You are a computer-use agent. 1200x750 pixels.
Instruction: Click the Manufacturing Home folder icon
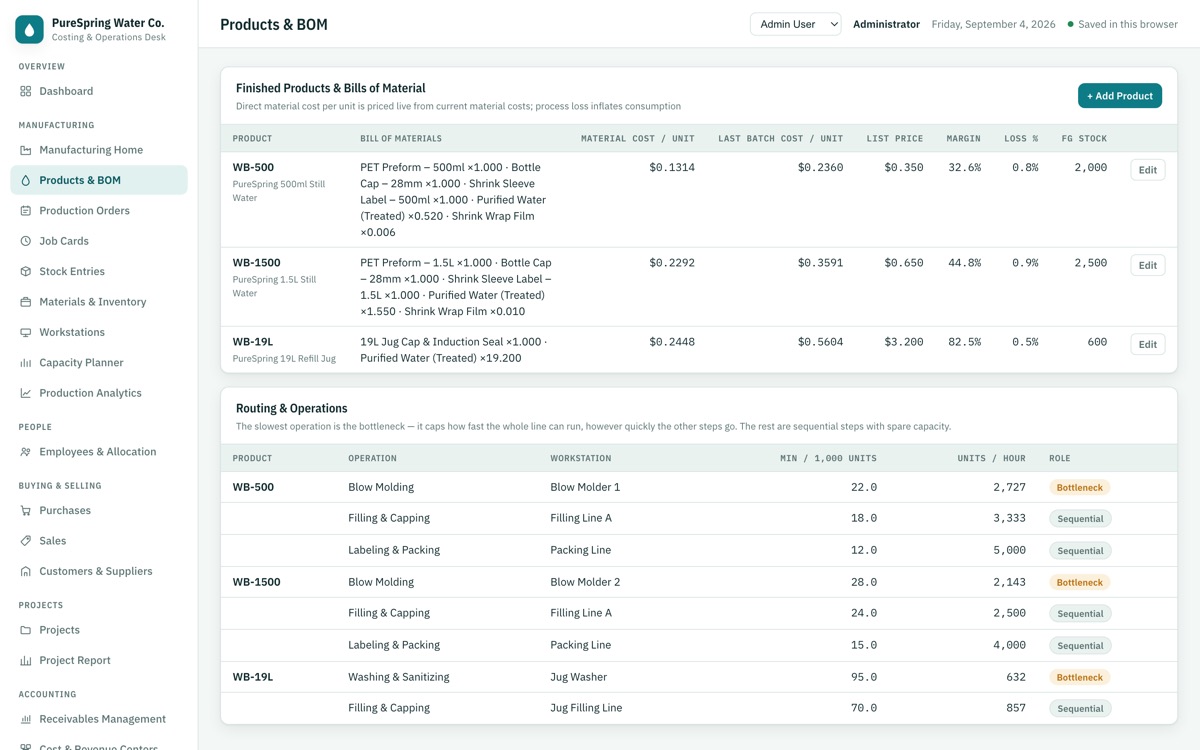tap(26, 150)
